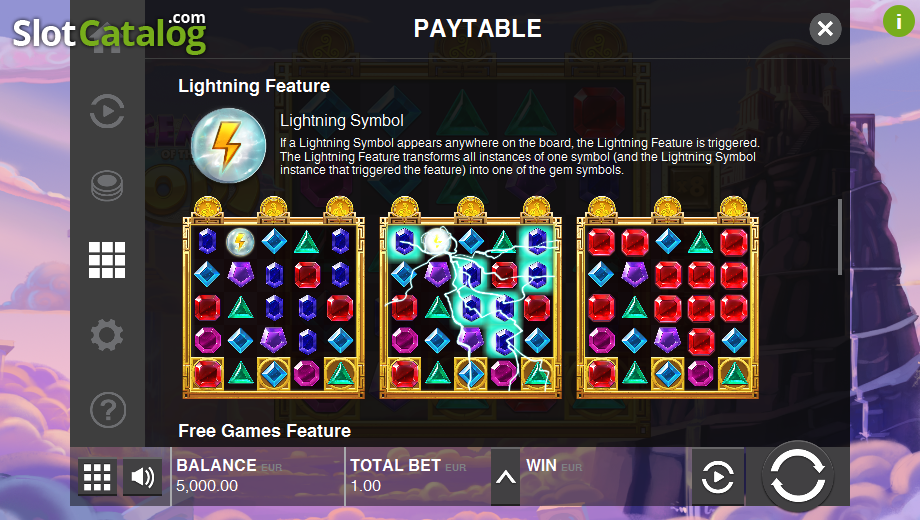Click the Lightning Symbol orb image
The width and height of the screenshot is (920, 520).
tap(228, 145)
